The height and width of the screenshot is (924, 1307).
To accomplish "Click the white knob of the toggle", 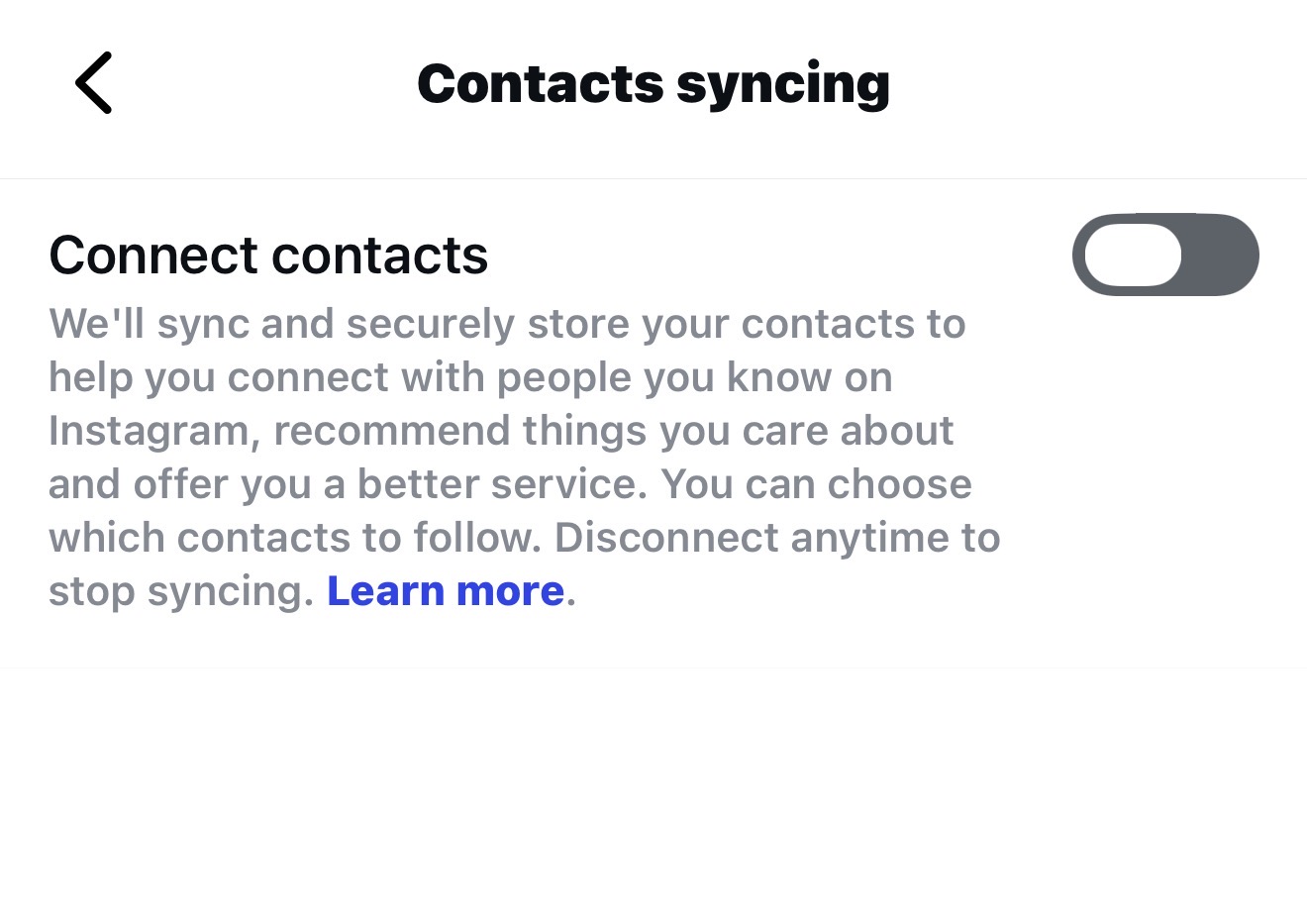I will tap(1133, 255).
